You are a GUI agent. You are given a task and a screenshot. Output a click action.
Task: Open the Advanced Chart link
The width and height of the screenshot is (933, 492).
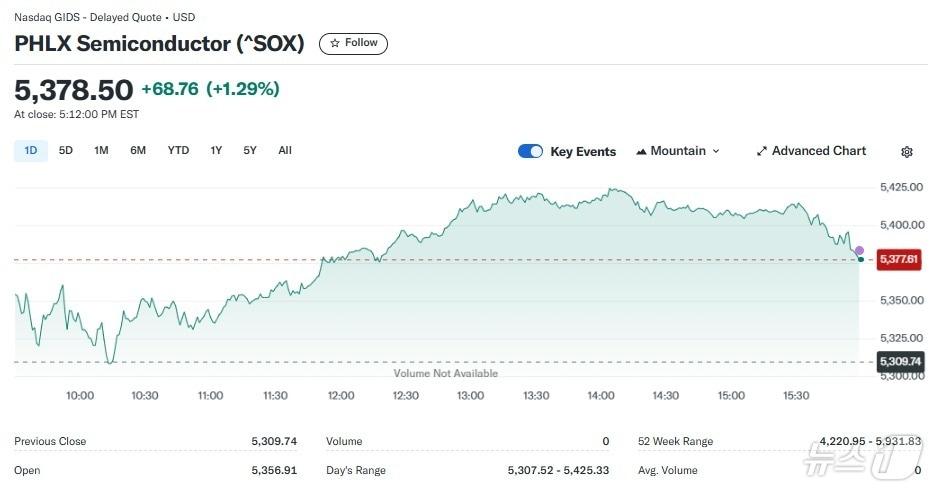coord(818,151)
